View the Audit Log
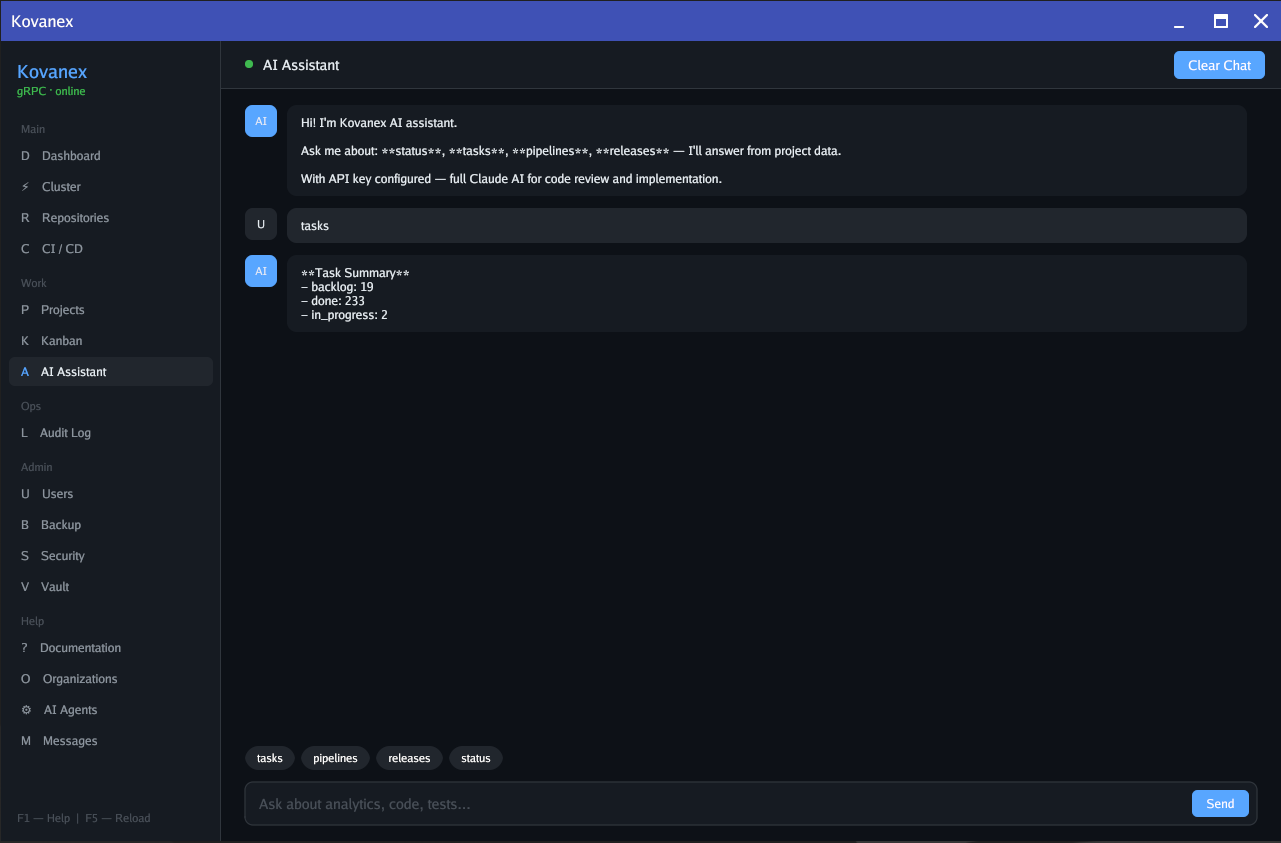The width and height of the screenshot is (1281, 843). 65,432
